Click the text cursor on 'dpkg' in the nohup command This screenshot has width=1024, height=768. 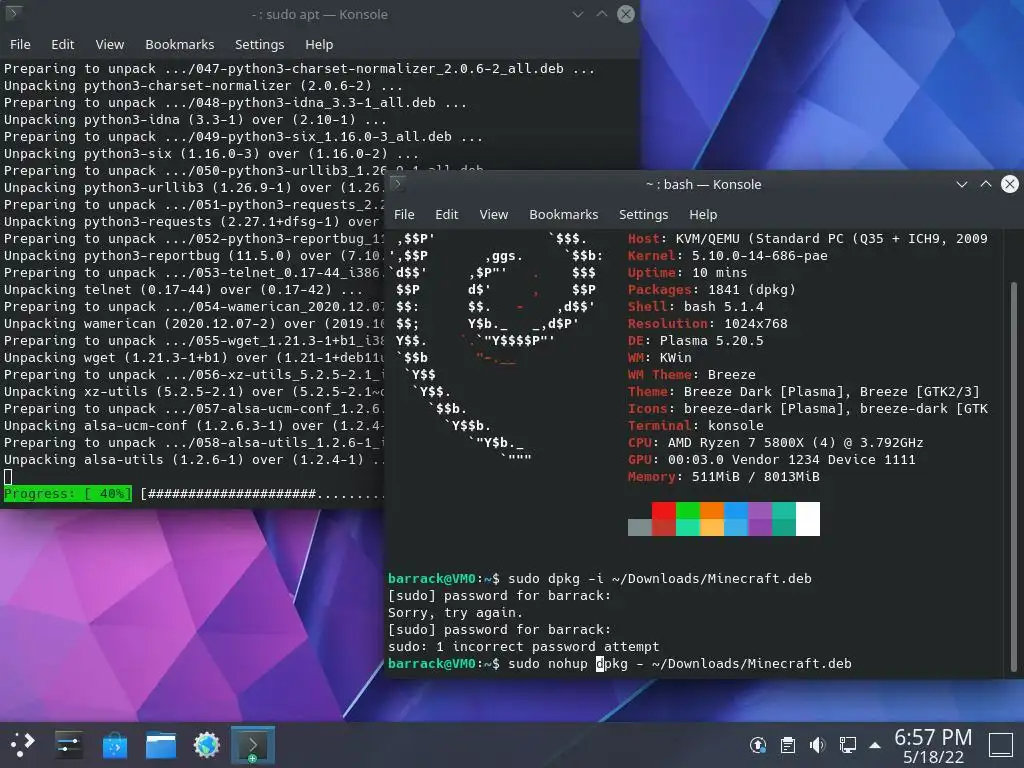[x=600, y=664]
